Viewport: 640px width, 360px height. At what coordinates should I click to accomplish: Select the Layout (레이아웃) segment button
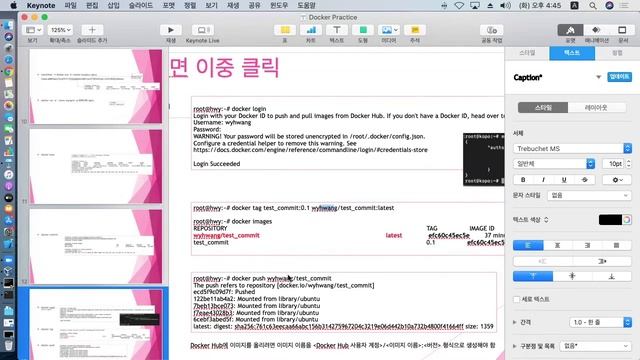596,107
